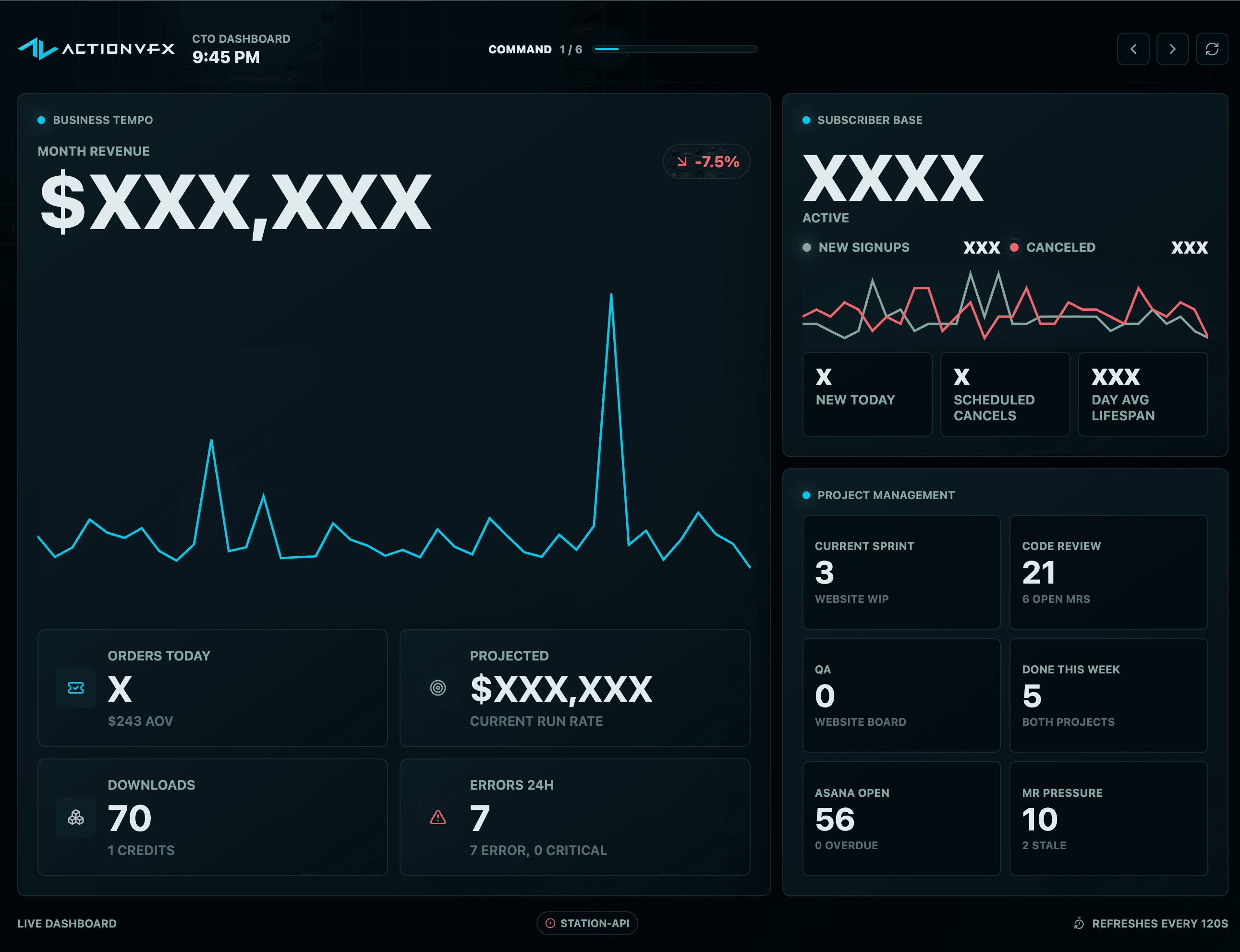This screenshot has width=1240, height=952.
Task: Click the "COMMAND" page label
Action: [x=520, y=49]
